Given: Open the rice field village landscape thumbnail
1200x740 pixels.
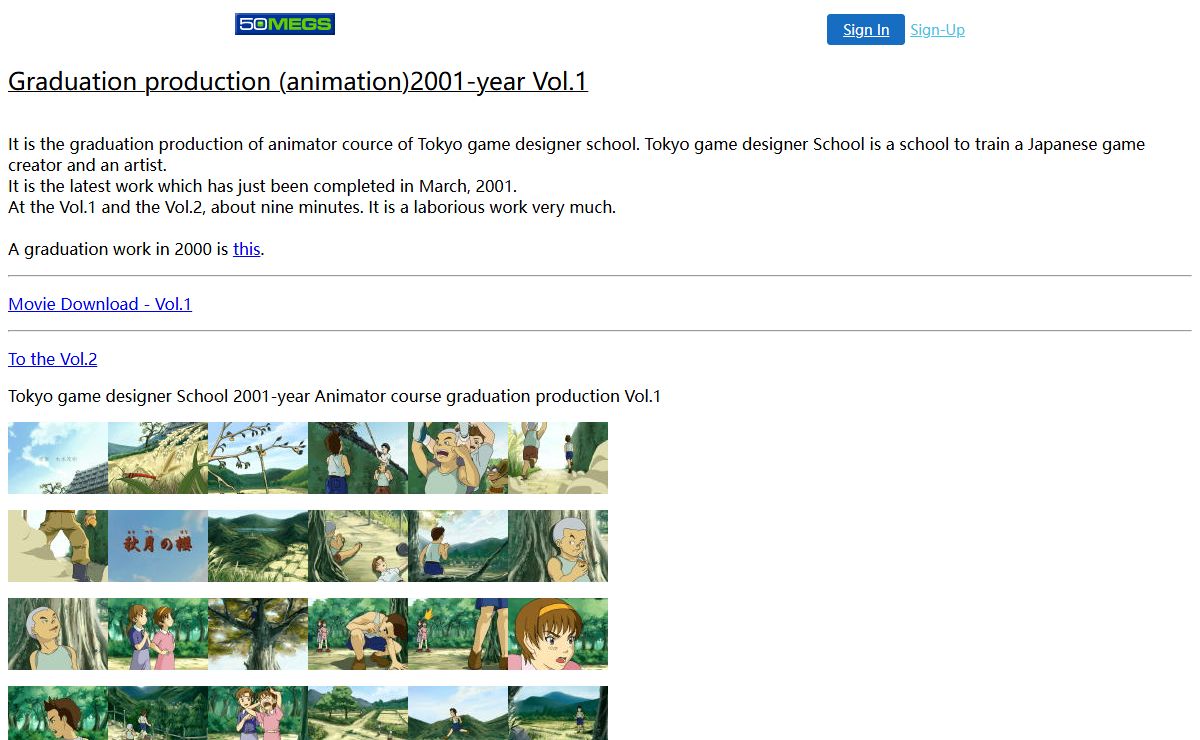Looking at the screenshot, I should click(x=358, y=713).
